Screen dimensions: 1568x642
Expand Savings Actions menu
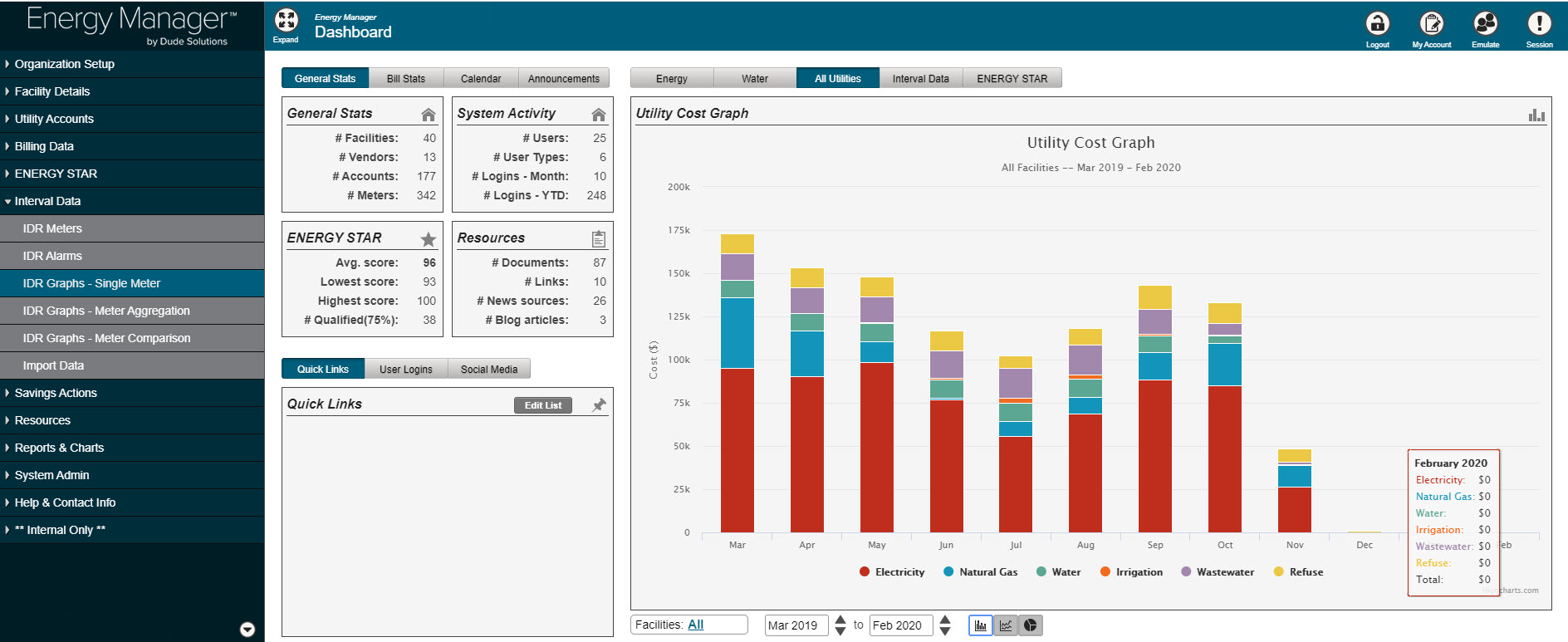(x=132, y=393)
